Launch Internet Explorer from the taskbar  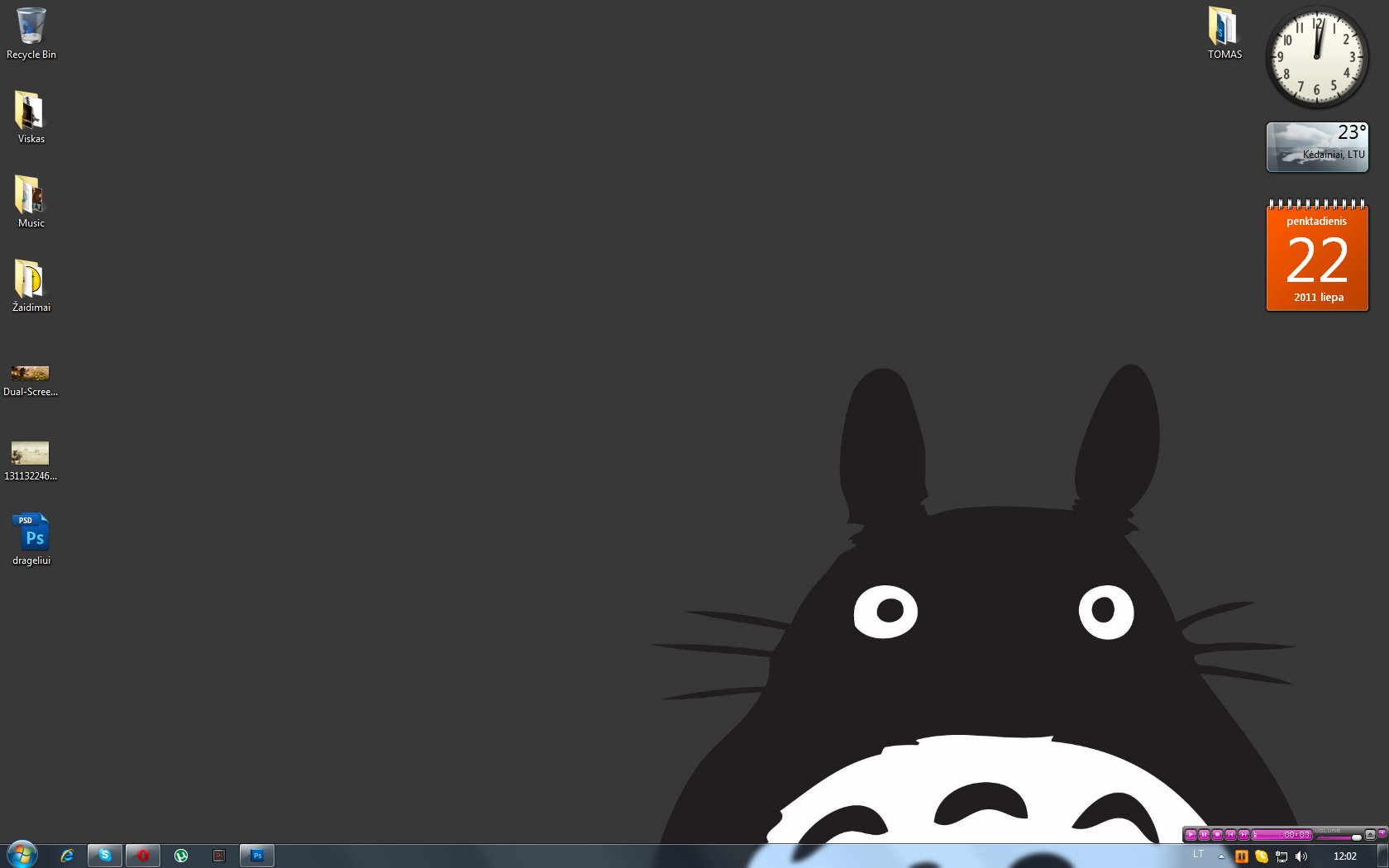[67, 856]
